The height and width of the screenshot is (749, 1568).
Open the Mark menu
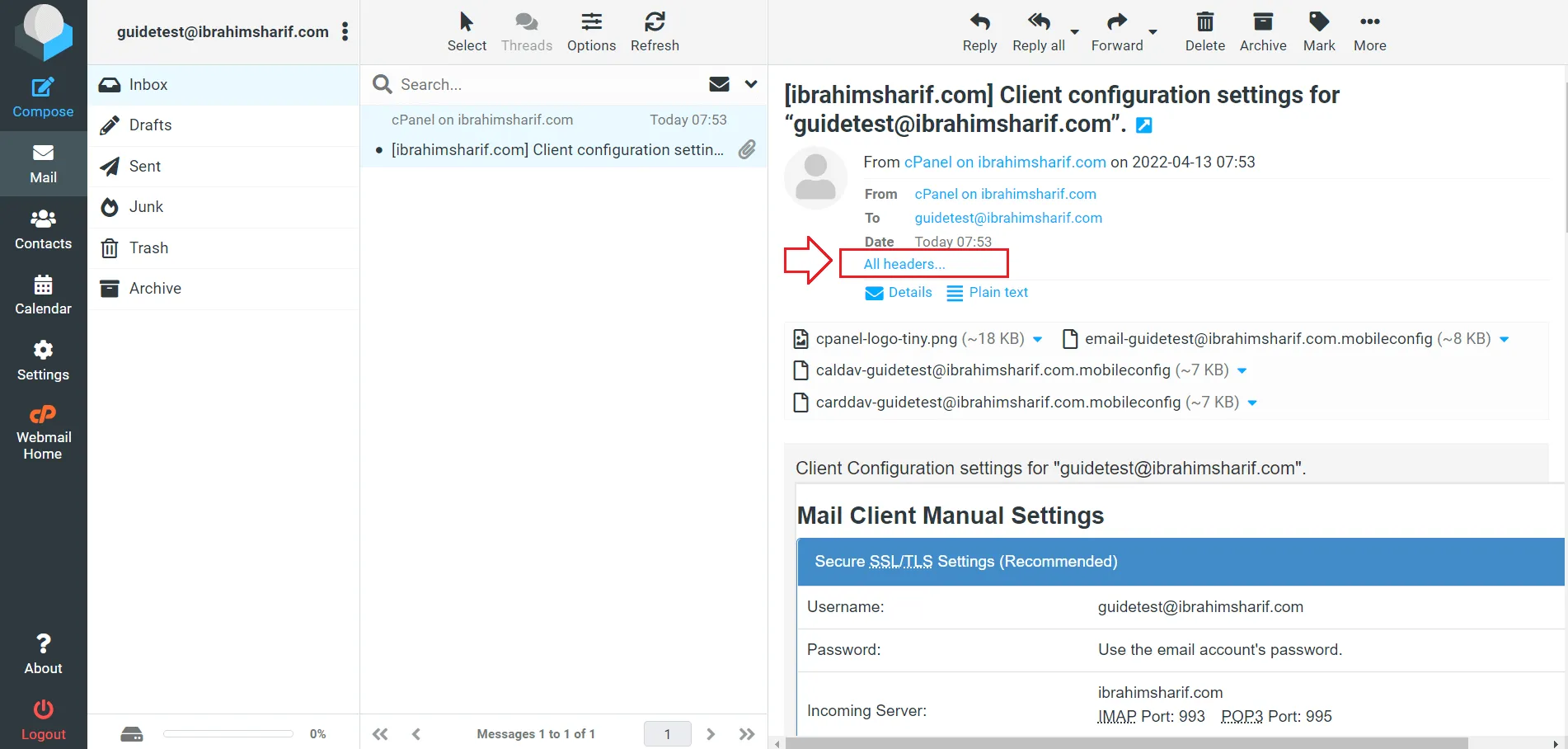1319,32
